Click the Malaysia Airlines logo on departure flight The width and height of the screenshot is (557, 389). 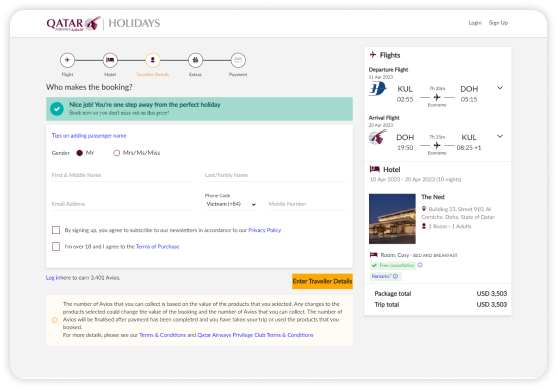[x=377, y=89]
